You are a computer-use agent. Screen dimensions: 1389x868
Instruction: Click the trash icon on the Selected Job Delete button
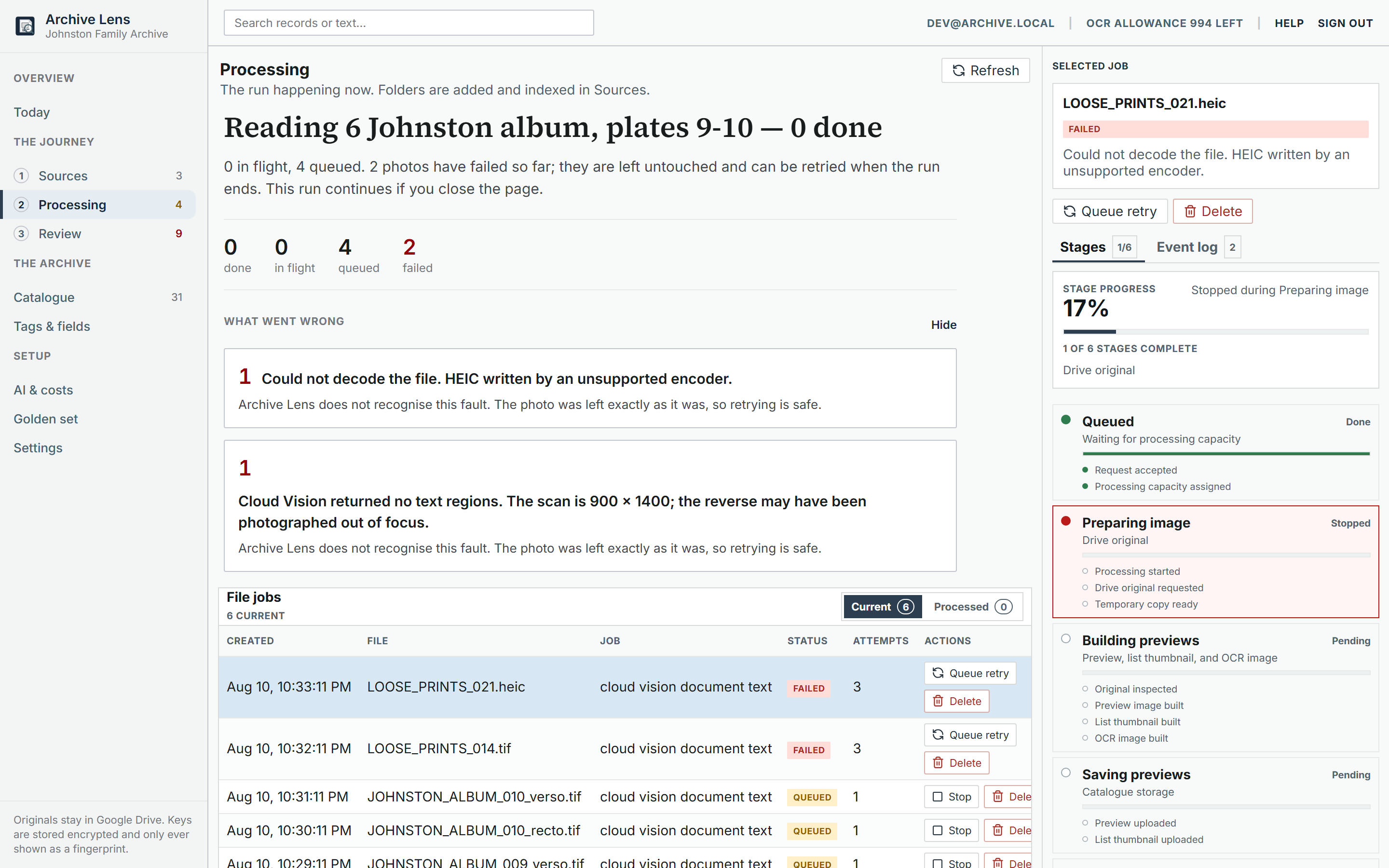pyautogui.click(x=1190, y=211)
